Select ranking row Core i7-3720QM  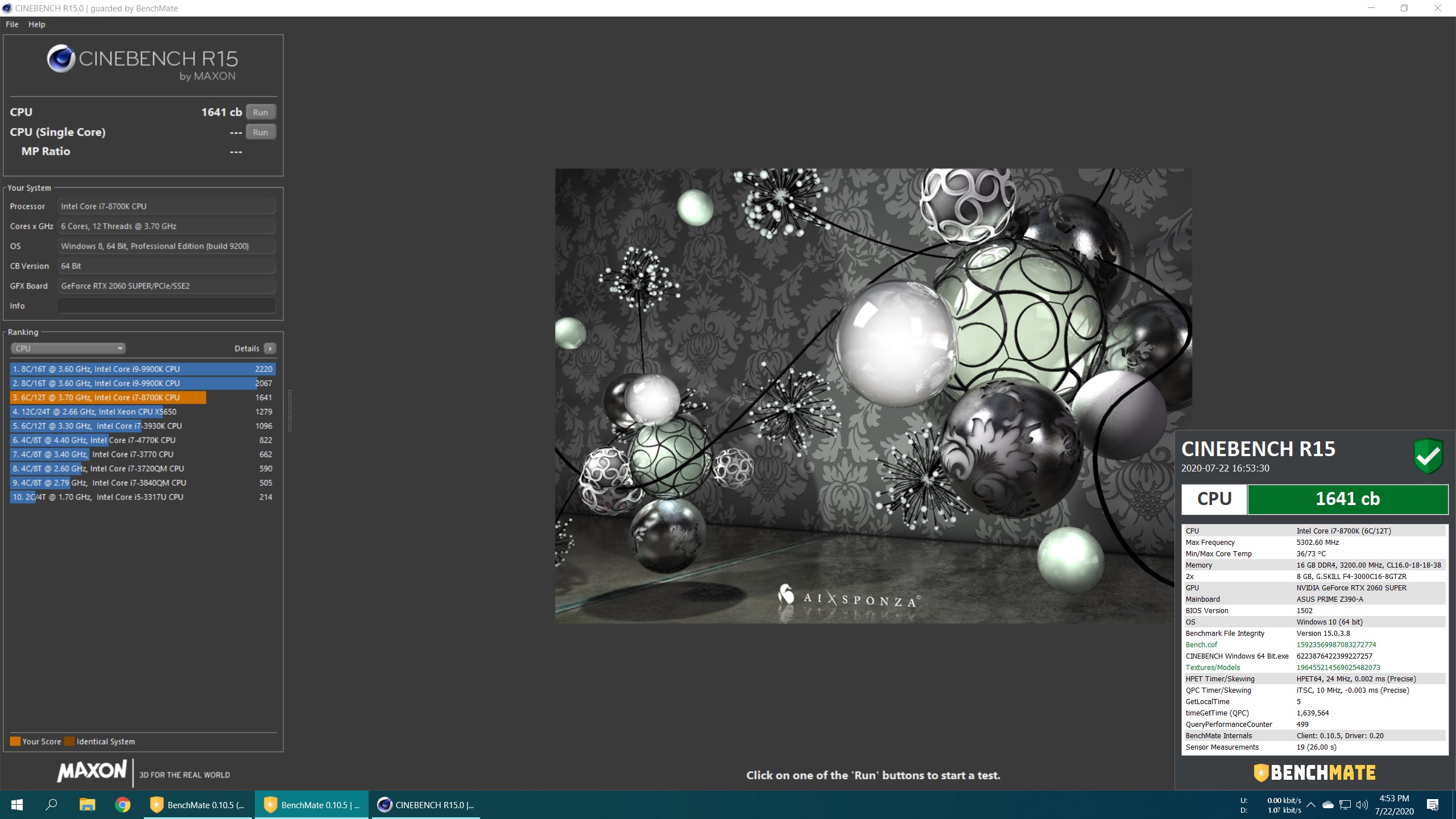143,469
